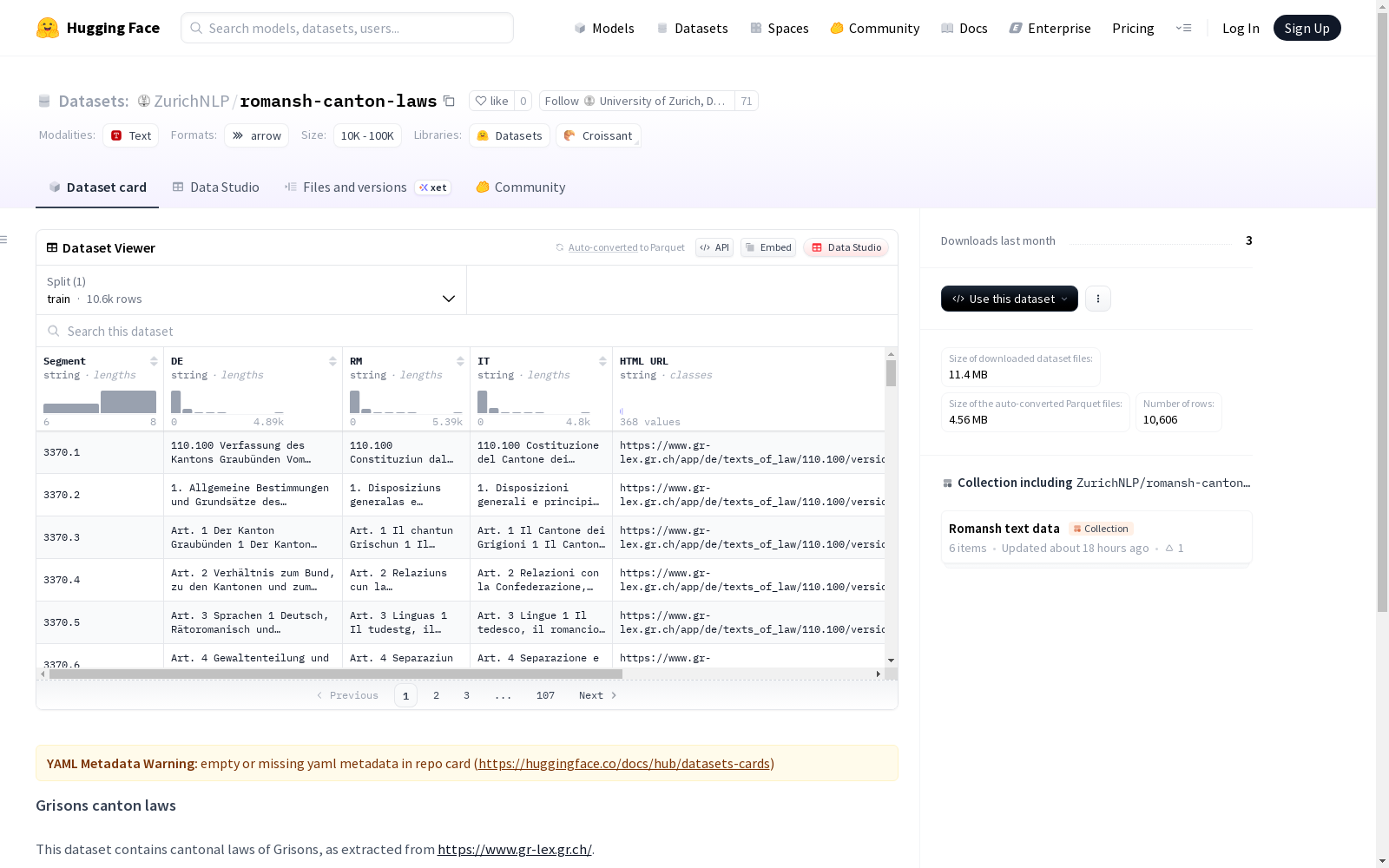Go to page 2 of the viewer

point(436,695)
